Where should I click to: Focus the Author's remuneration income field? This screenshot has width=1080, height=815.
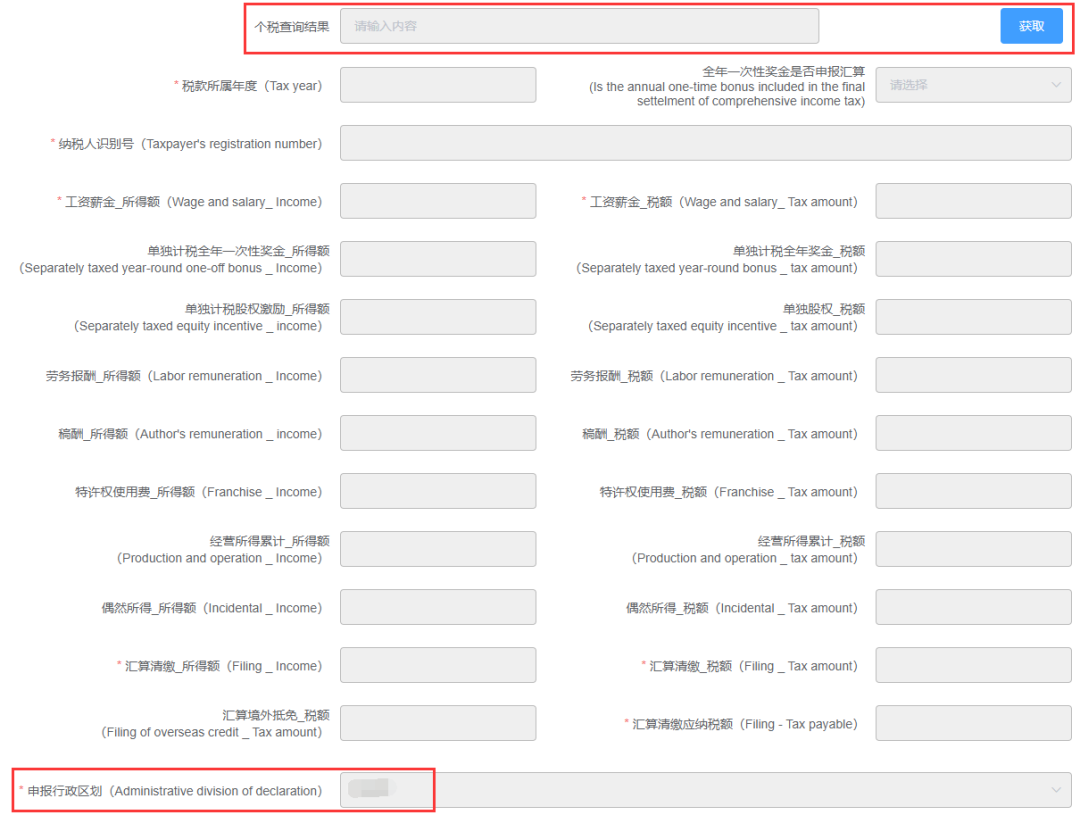[x=438, y=433]
